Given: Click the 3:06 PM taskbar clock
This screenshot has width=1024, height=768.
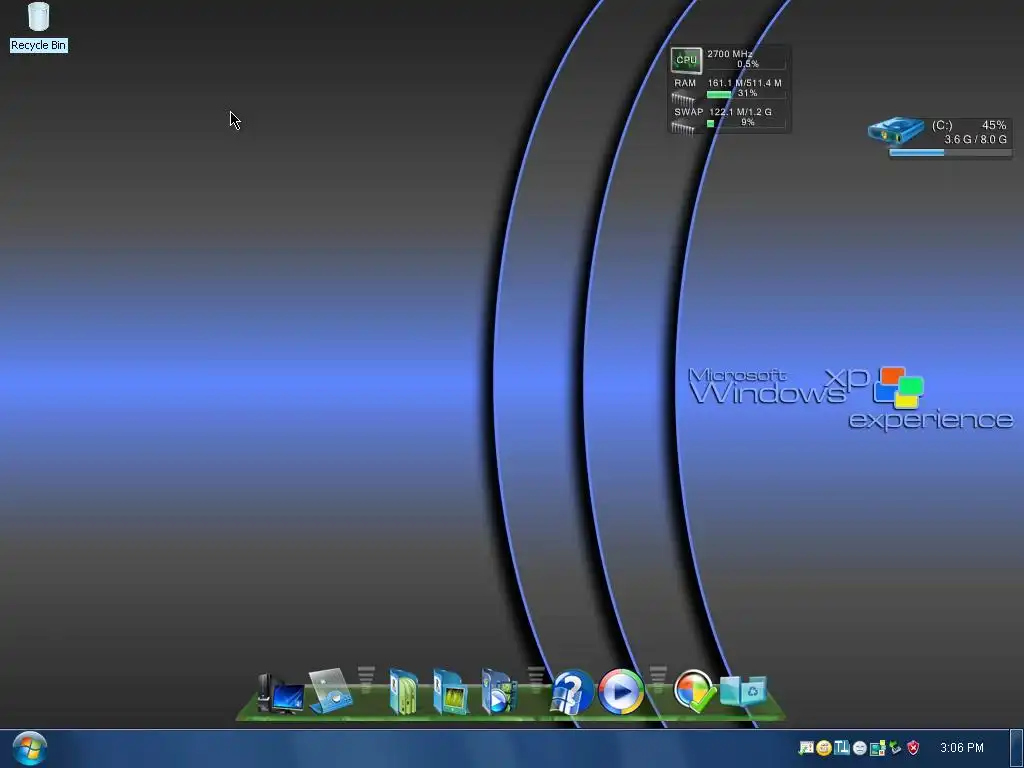Looking at the screenshot, I should (961, 748).
